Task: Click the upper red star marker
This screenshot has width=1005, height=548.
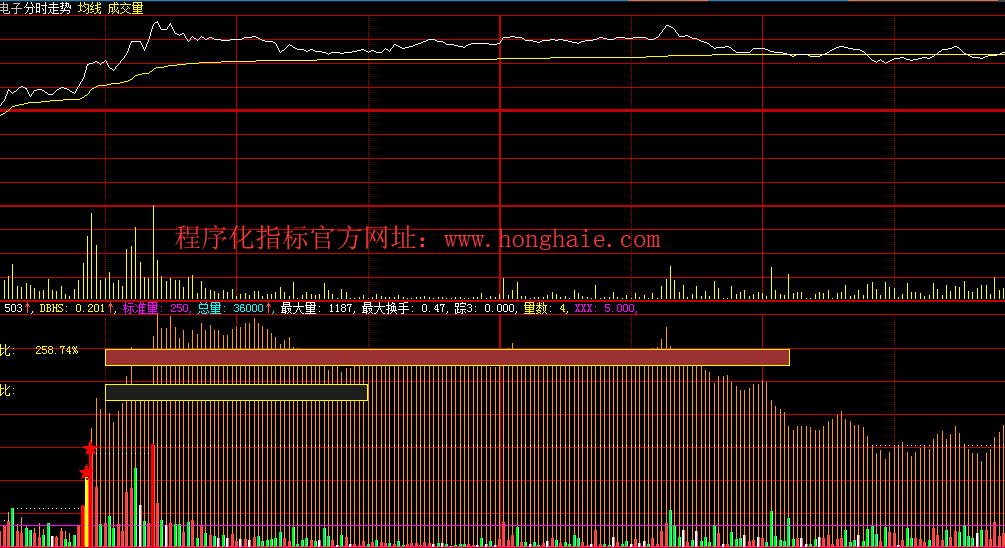Action: click(90, 449)
